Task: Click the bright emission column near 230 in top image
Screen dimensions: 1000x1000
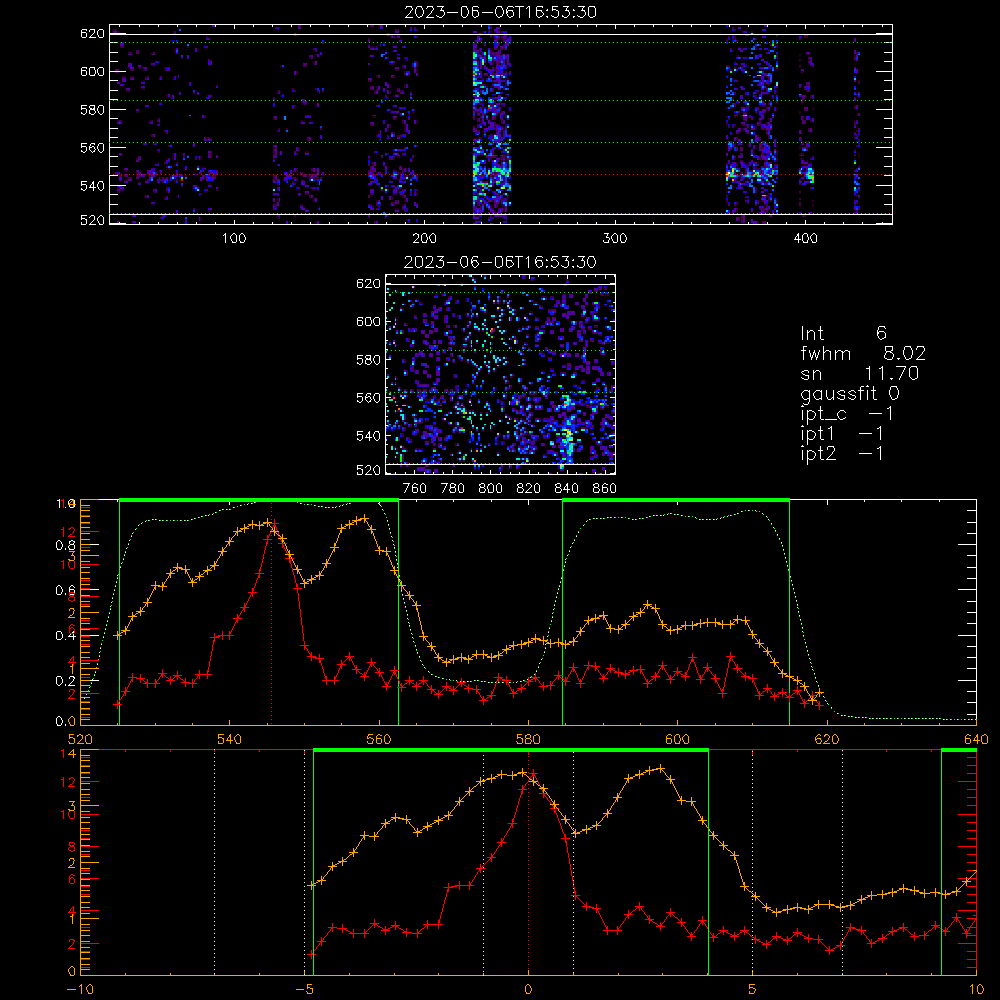Action: click(x=491, y=124)
